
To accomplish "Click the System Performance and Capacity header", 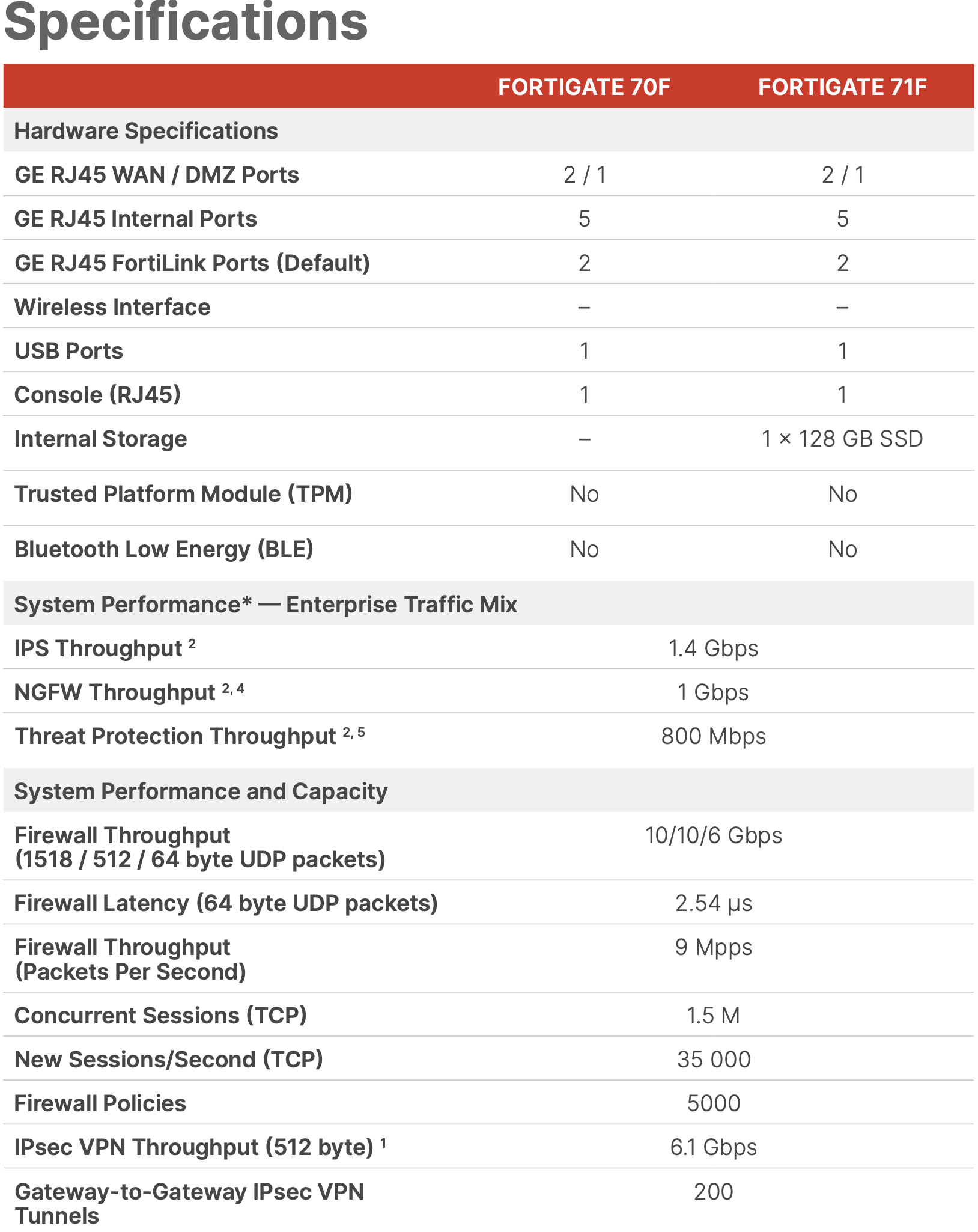I will pos(201,791).
